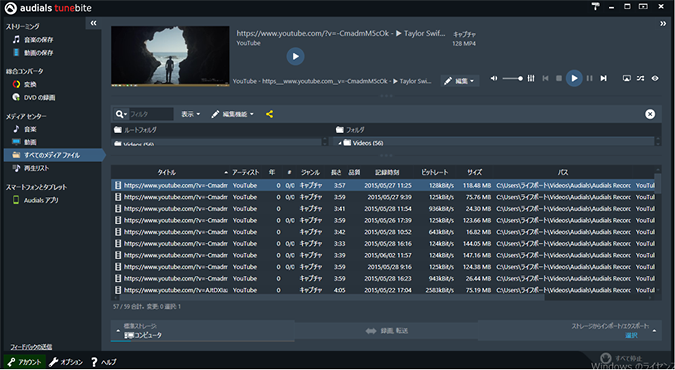The height and width of the screenshot is (370, 675).
Task: Click the video preview thumbnail
Action: [170, 56]
